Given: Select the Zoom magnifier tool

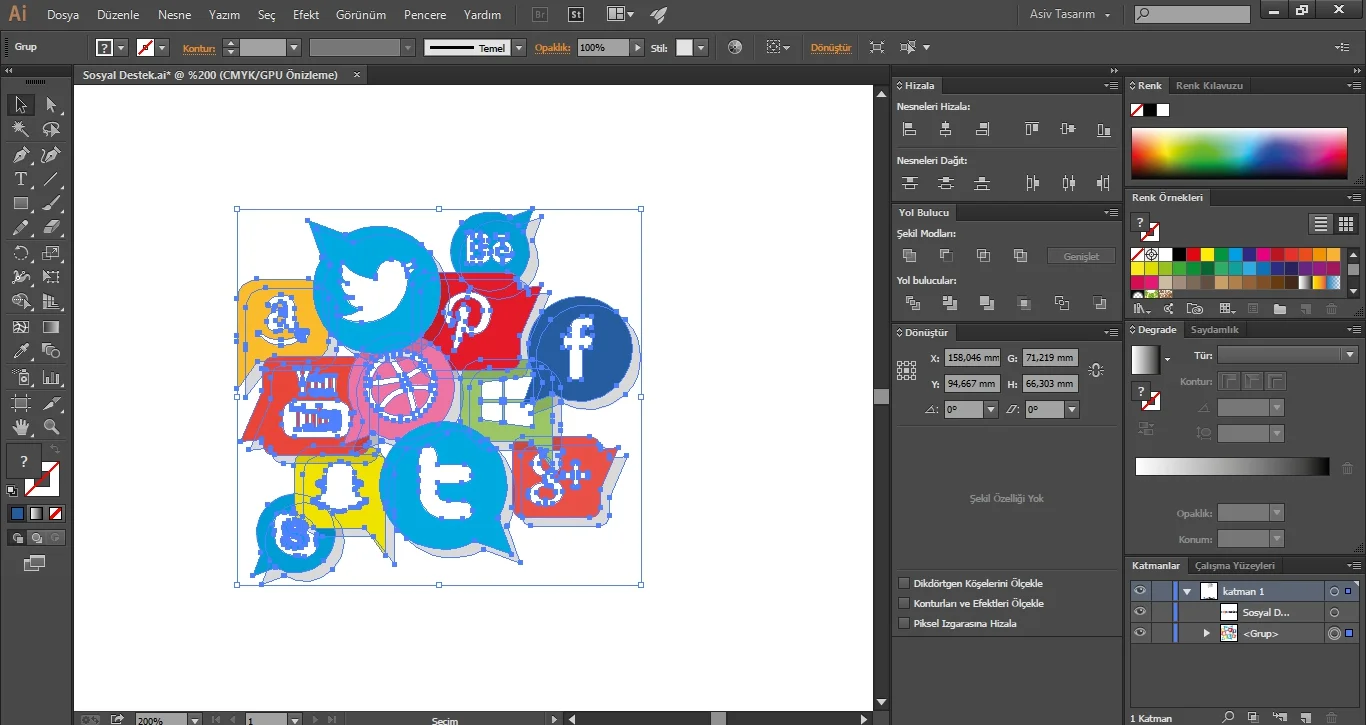Looking at the screenshot, I should pyautogui.click(x=51, y=427).
